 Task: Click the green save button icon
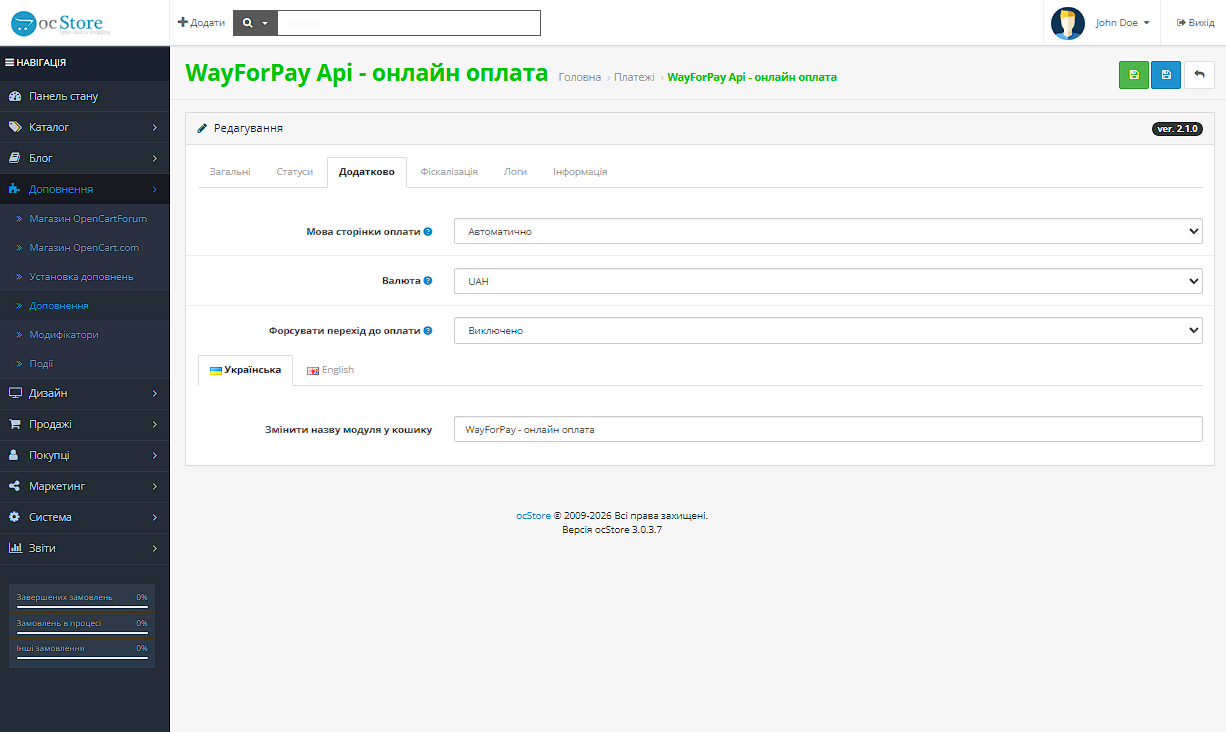[x=1134, y=75]
